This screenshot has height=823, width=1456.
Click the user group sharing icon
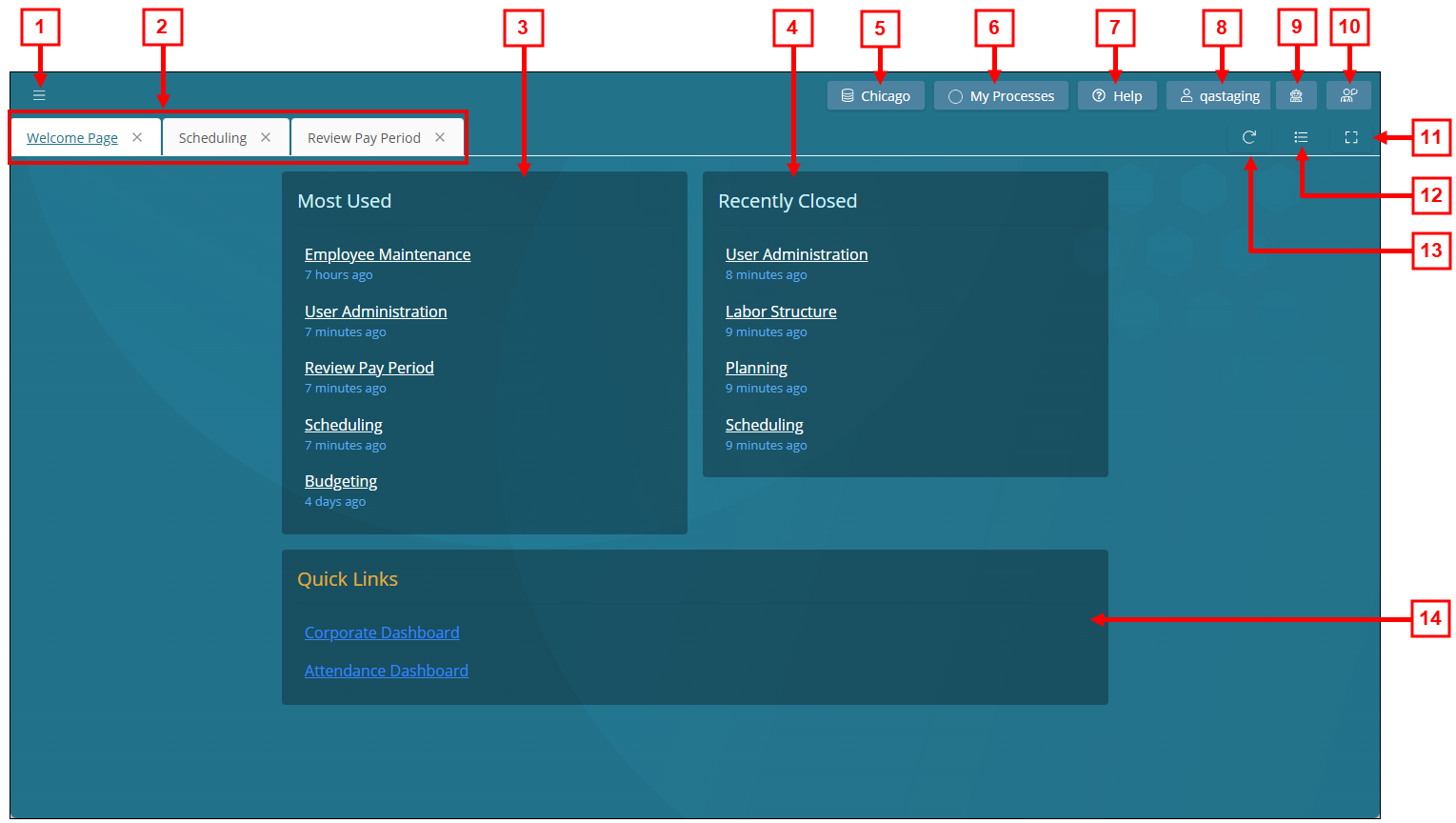pyautogui.click(x=1348, y=95)
